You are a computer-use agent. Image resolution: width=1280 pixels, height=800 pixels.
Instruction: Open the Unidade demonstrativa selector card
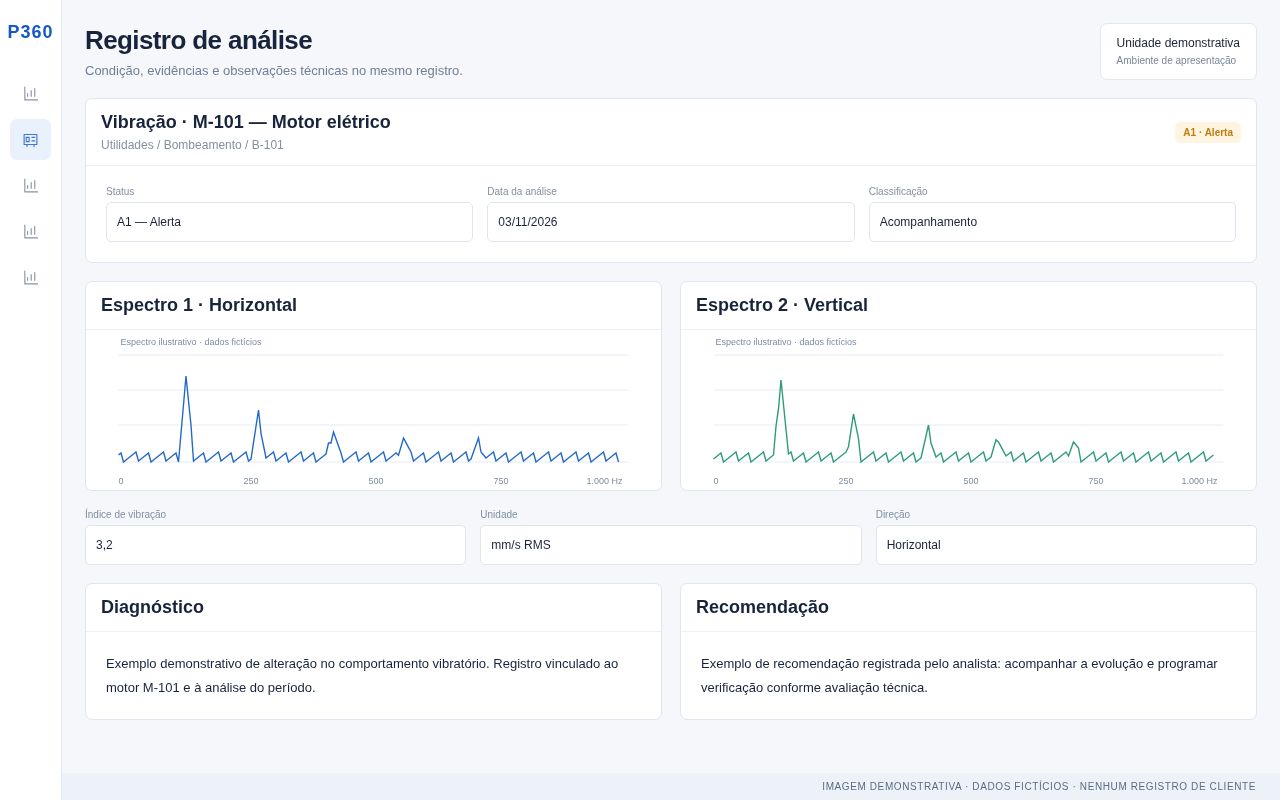[x=1178, y=51]
